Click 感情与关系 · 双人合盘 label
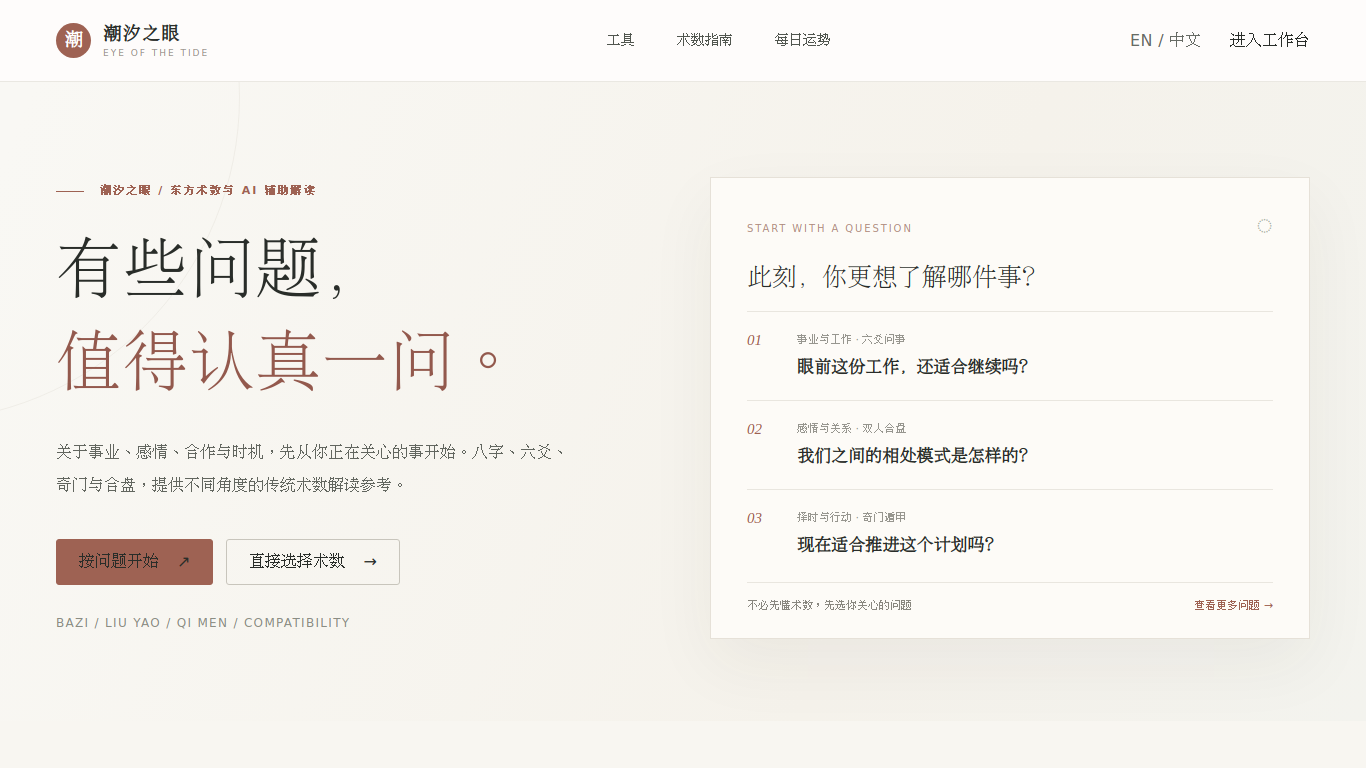The width and height of the screenshot is (1366, 768). [851, 428]
